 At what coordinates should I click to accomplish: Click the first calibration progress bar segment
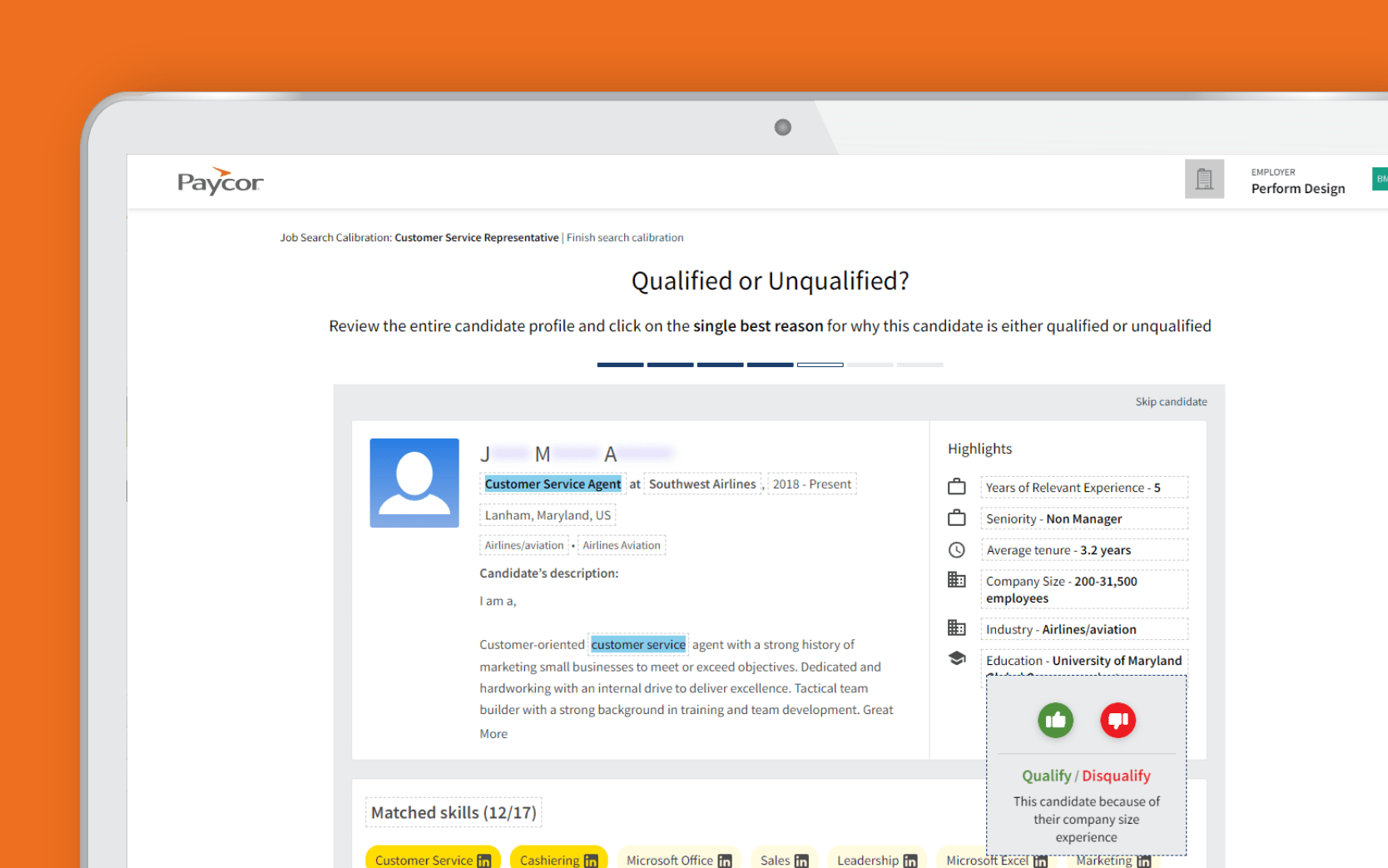[x=620, y=365]
